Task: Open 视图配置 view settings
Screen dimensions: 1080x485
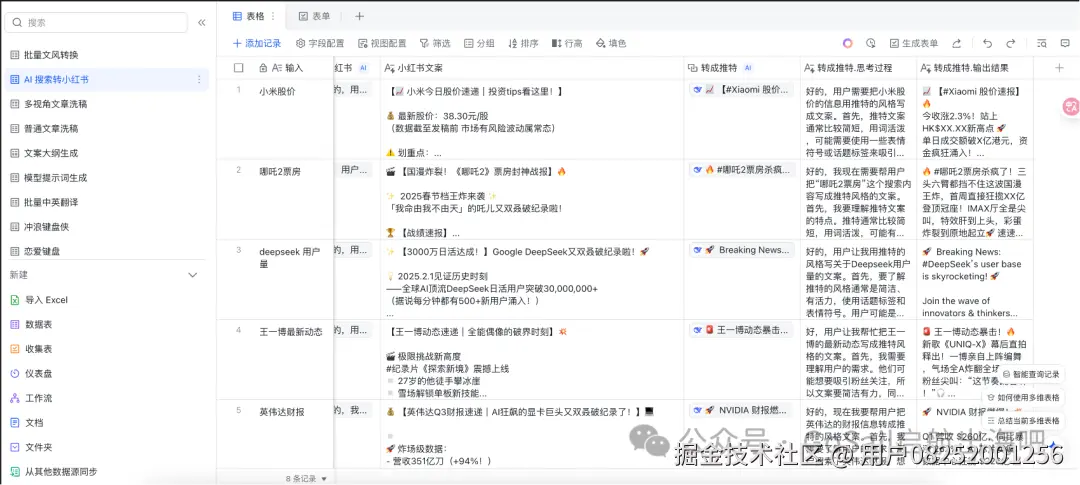Action: (382, 43)
